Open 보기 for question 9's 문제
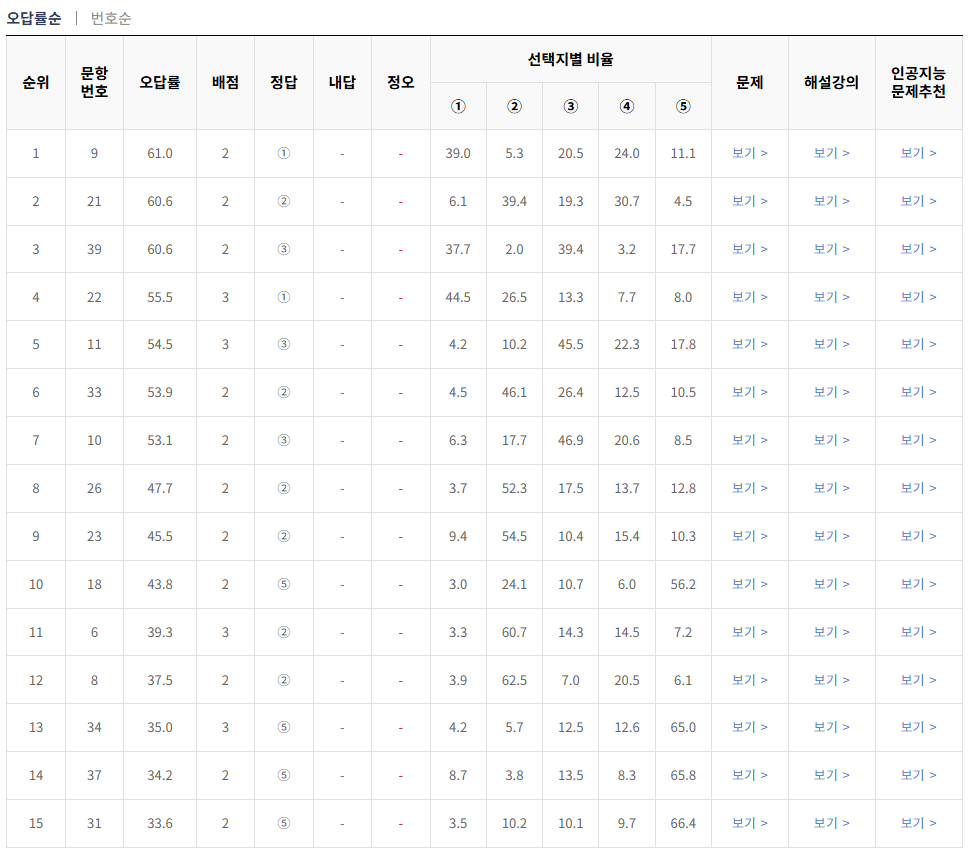The width and height of the screenshot is (968, 855). point(747,153)
